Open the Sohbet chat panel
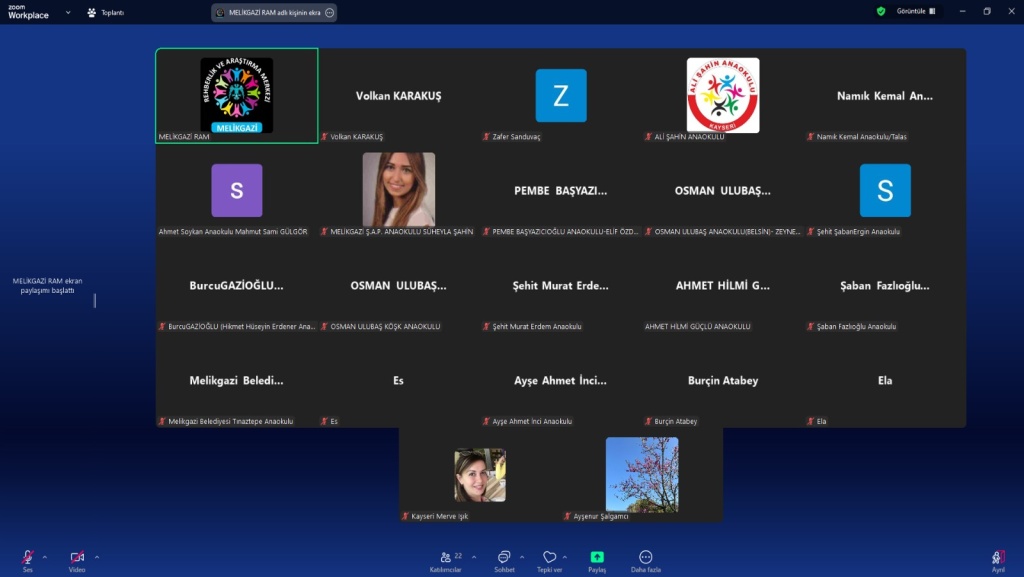1024x577 pixels. 504,557
